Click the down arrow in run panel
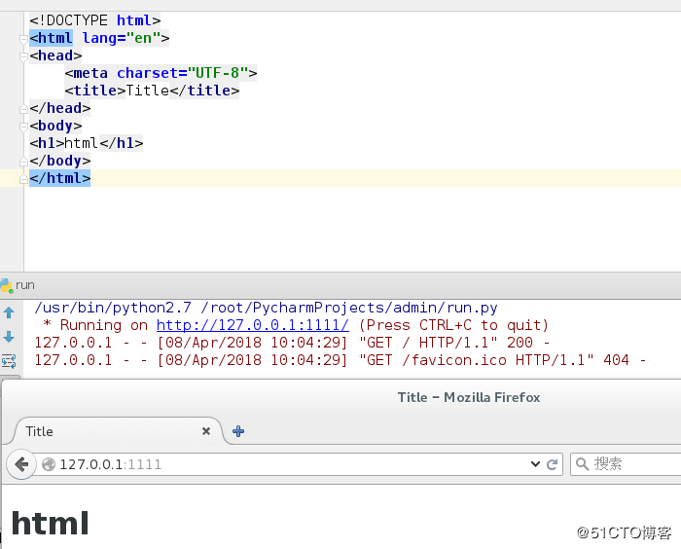The width and height of the screenshot is (681, 549). click(9, 337)
